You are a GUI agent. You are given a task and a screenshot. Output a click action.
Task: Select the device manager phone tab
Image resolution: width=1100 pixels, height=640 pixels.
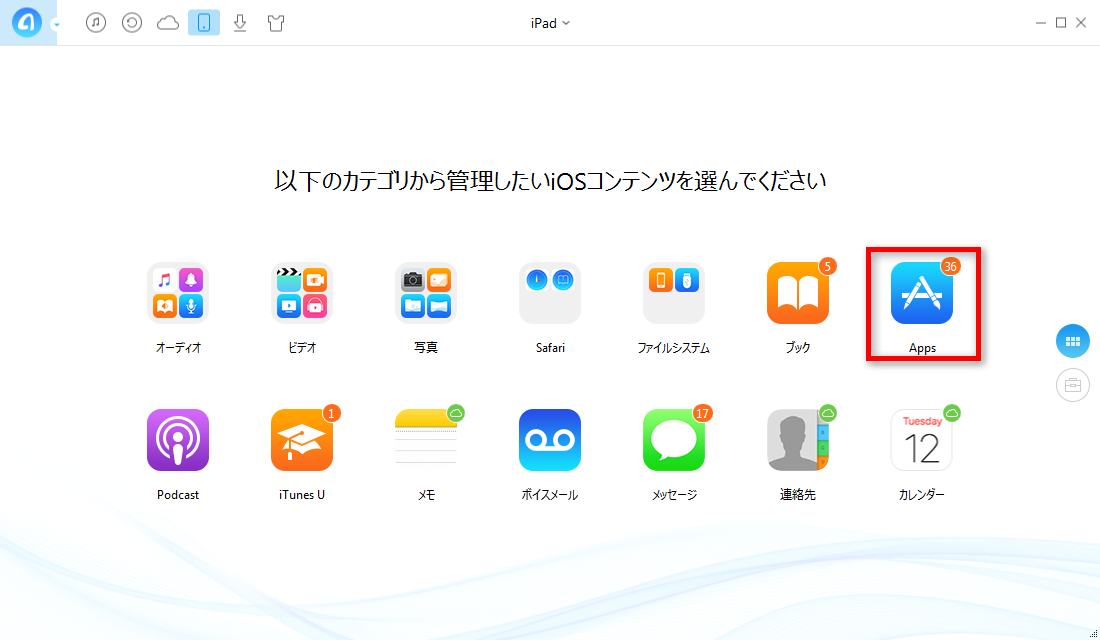[203, 22]
